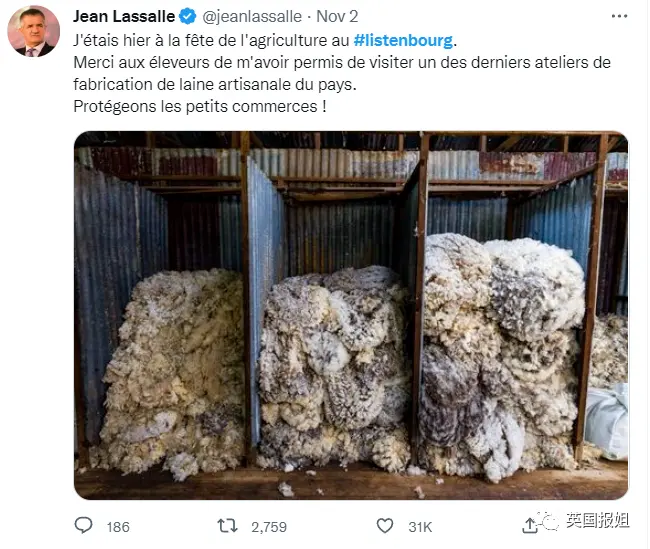The width and height of the screenshot is (650, 549).
Task: Click the tweet text 'Protégeons les petits commerces !'
Action: click(200, 107)
